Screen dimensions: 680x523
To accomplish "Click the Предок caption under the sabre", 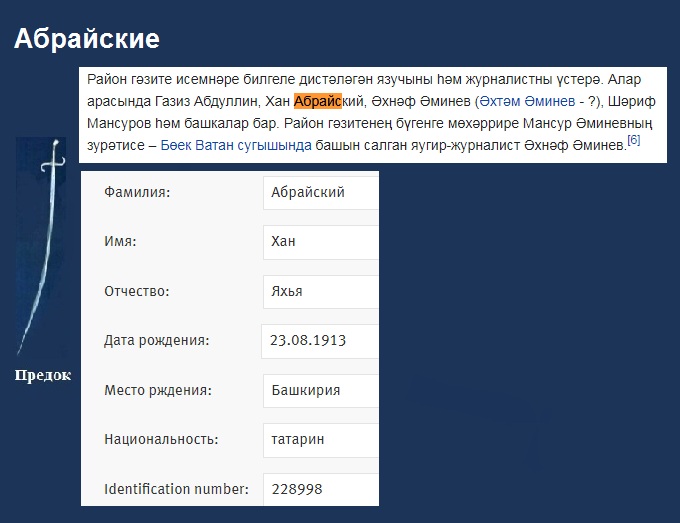I will click(42, 375).
